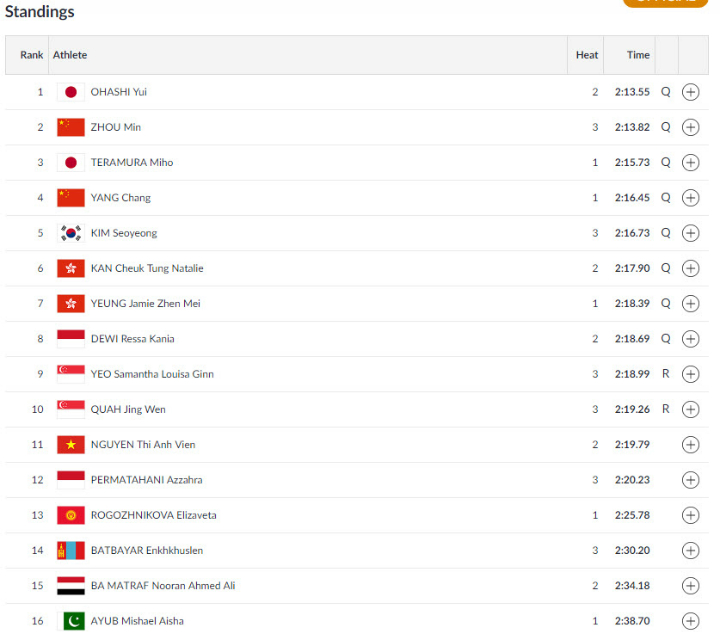Click South Korea flag icon
Screen dimensions: 720x632
click(x=70, y=233)
